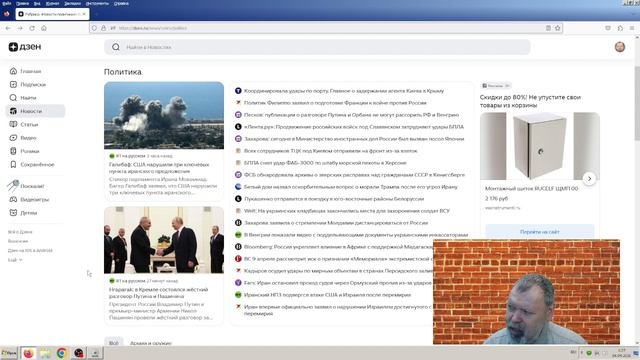This screenshot has width=640, height=360.
Task: Open Главная in the sidebar
Action: (25, 71)
